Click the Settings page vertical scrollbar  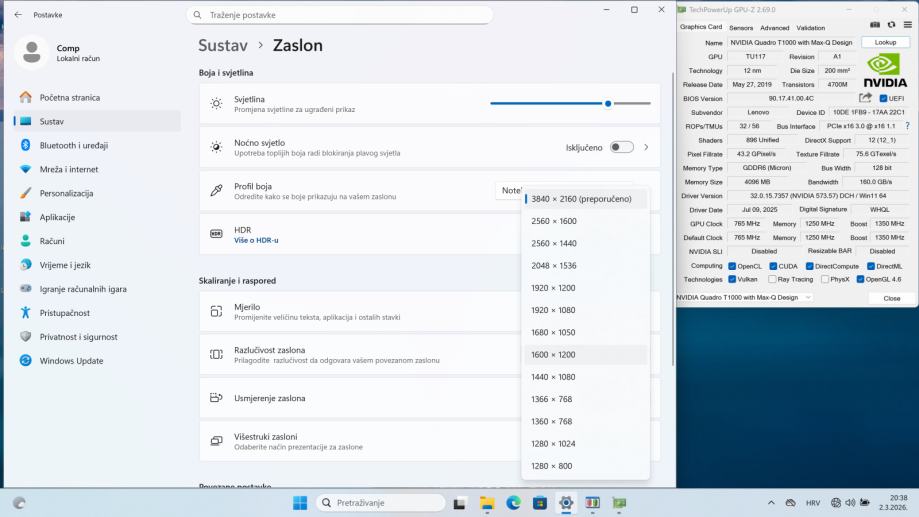point(672,220)
